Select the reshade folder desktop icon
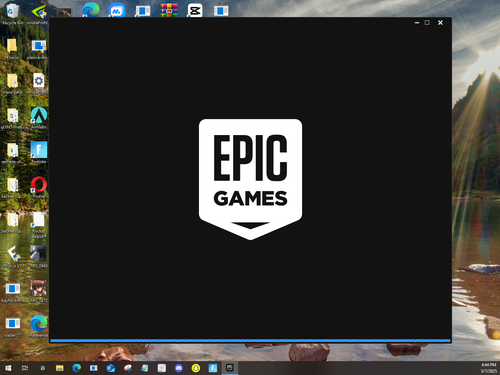Image resolution: width=500 pixels, height=375 pixels. pyautogui.click(x=13, y=152)
